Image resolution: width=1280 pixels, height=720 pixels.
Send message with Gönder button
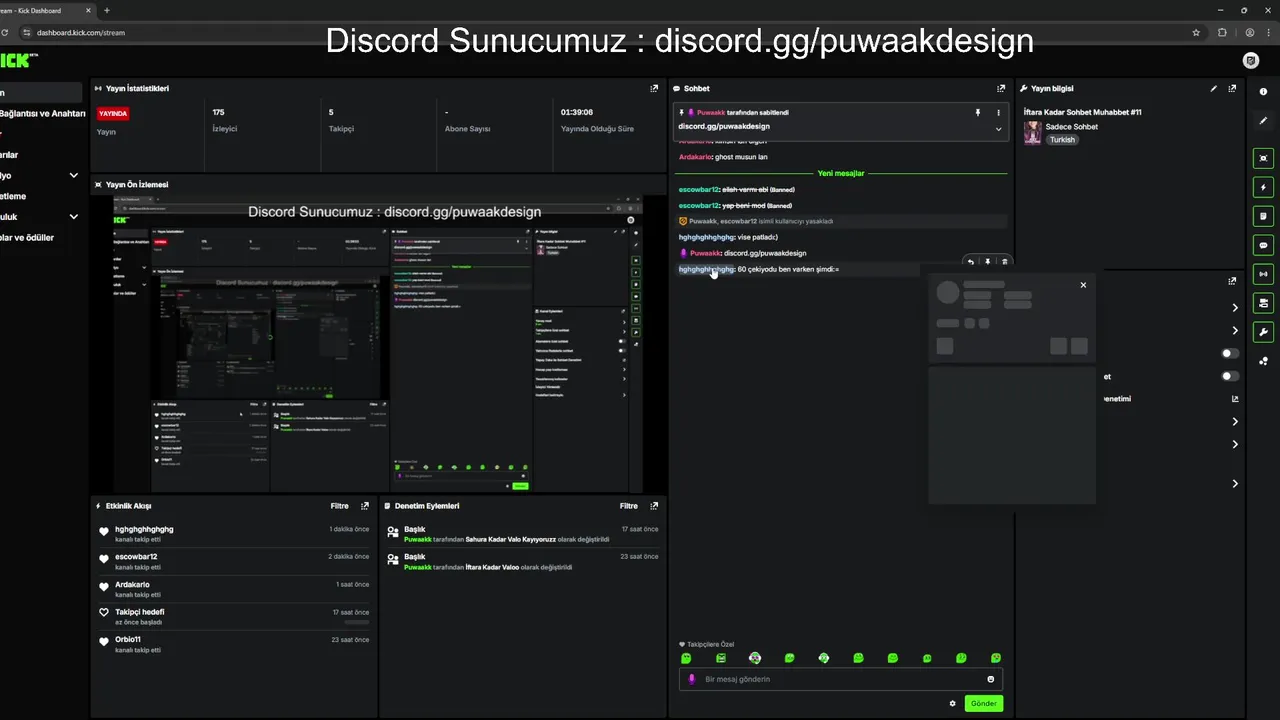pos(984,703)
